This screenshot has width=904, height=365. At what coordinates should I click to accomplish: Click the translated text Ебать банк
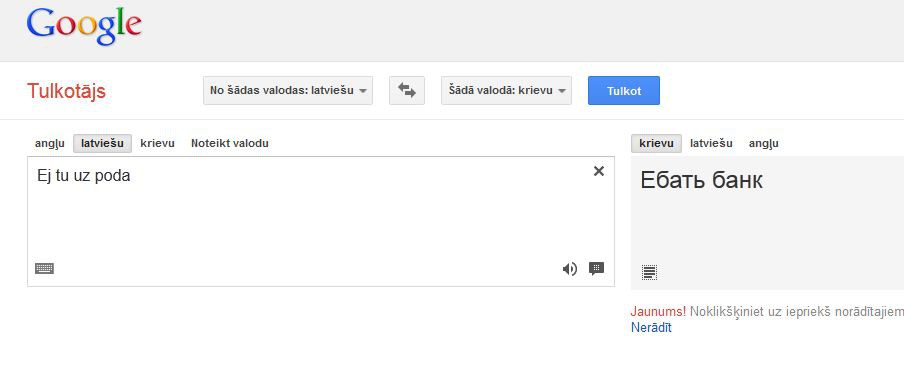701,180
